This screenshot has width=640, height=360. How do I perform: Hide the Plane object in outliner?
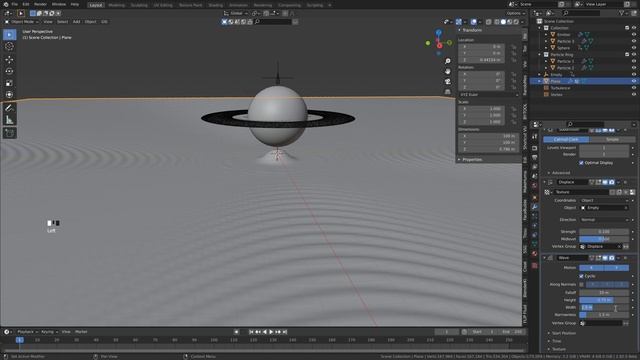pos(634,81)
